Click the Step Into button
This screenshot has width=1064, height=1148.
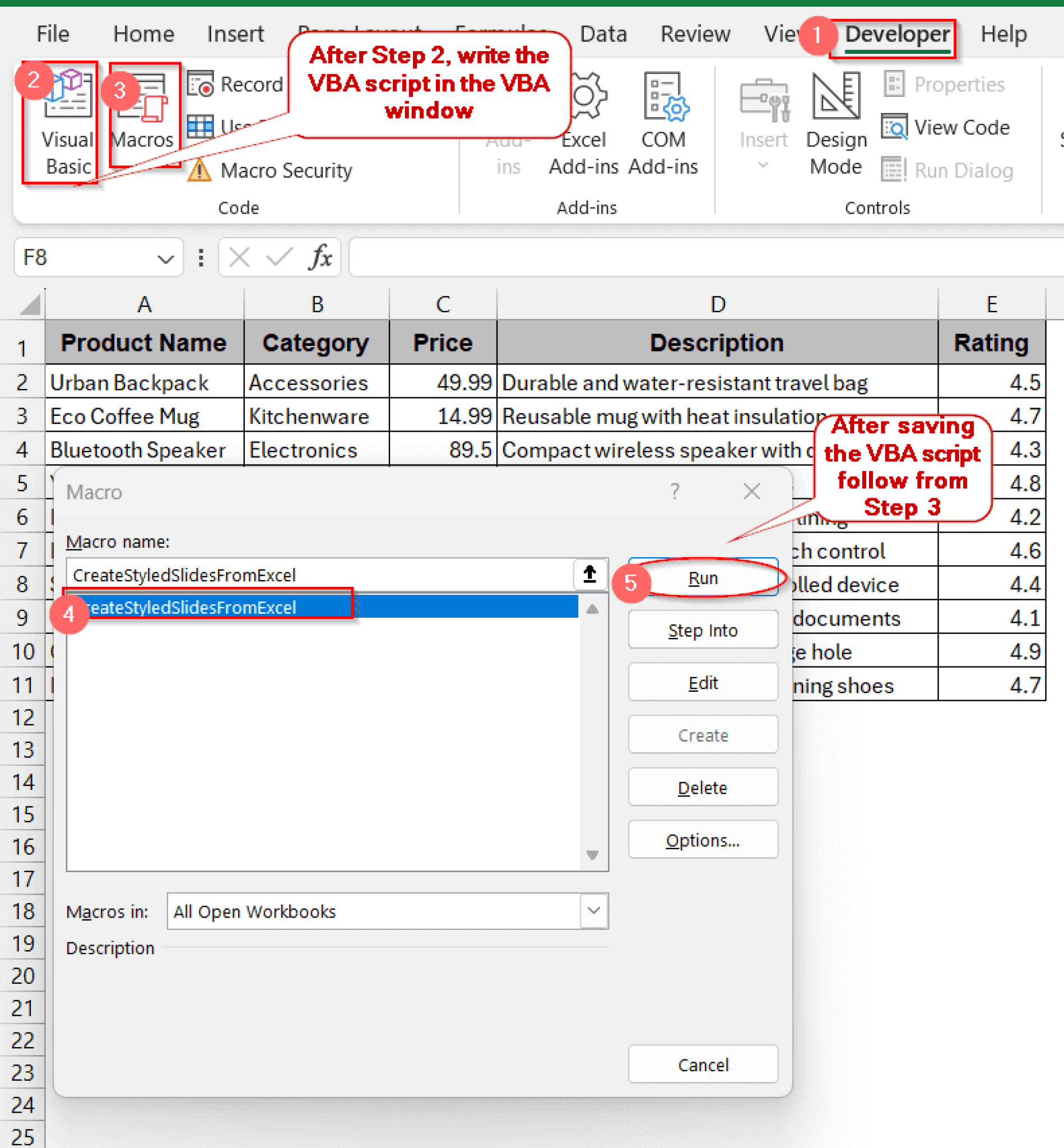tap(703, 629)
